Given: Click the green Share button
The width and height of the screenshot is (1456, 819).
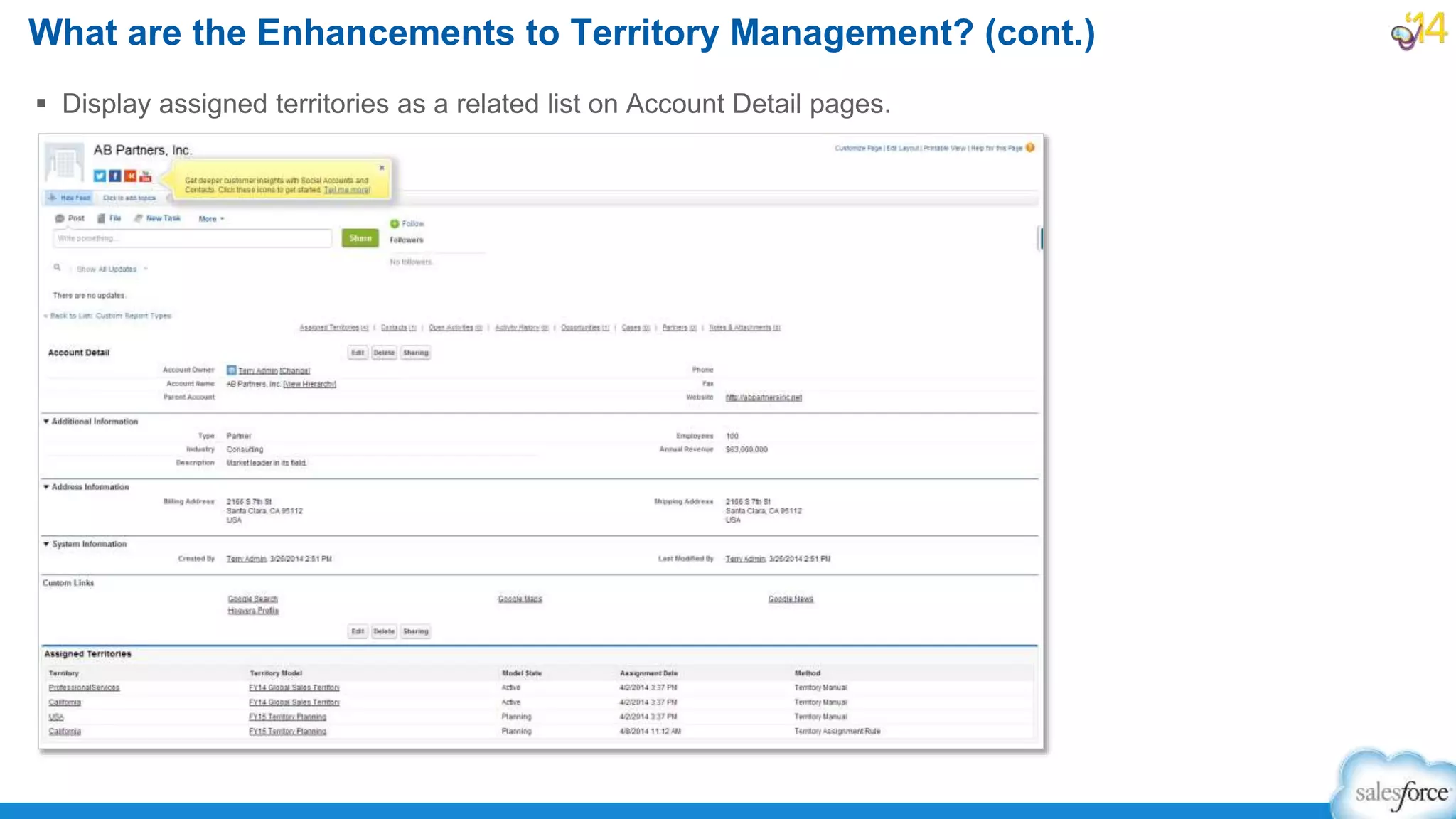Looking at the screenshot, I should click(x=360, y=238).
